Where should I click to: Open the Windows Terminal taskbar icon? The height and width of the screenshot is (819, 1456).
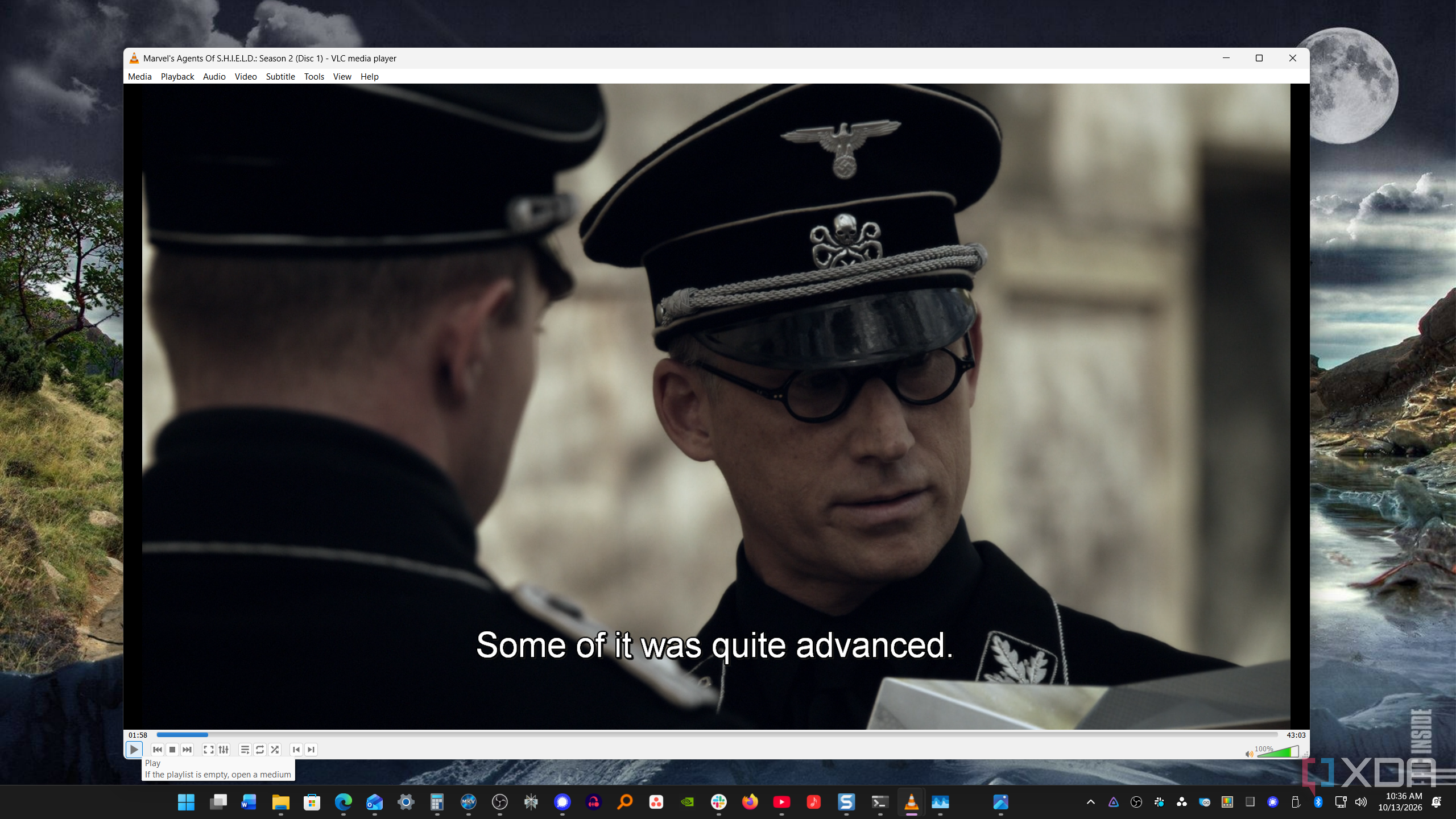coord(880,802)
